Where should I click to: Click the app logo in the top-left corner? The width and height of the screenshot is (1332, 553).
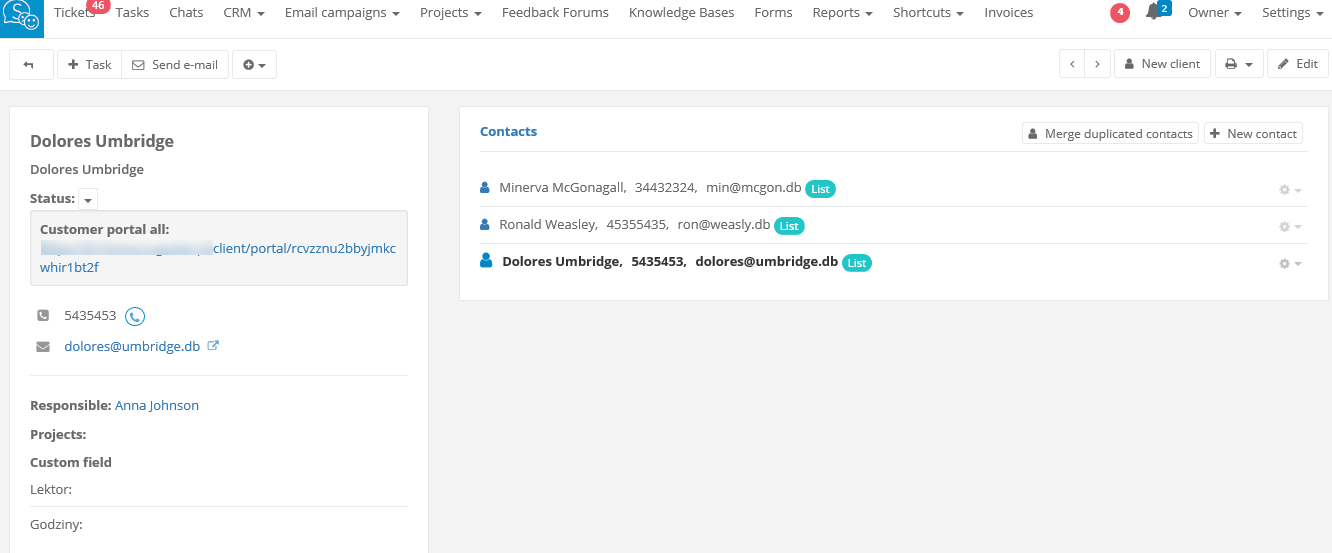22,17
